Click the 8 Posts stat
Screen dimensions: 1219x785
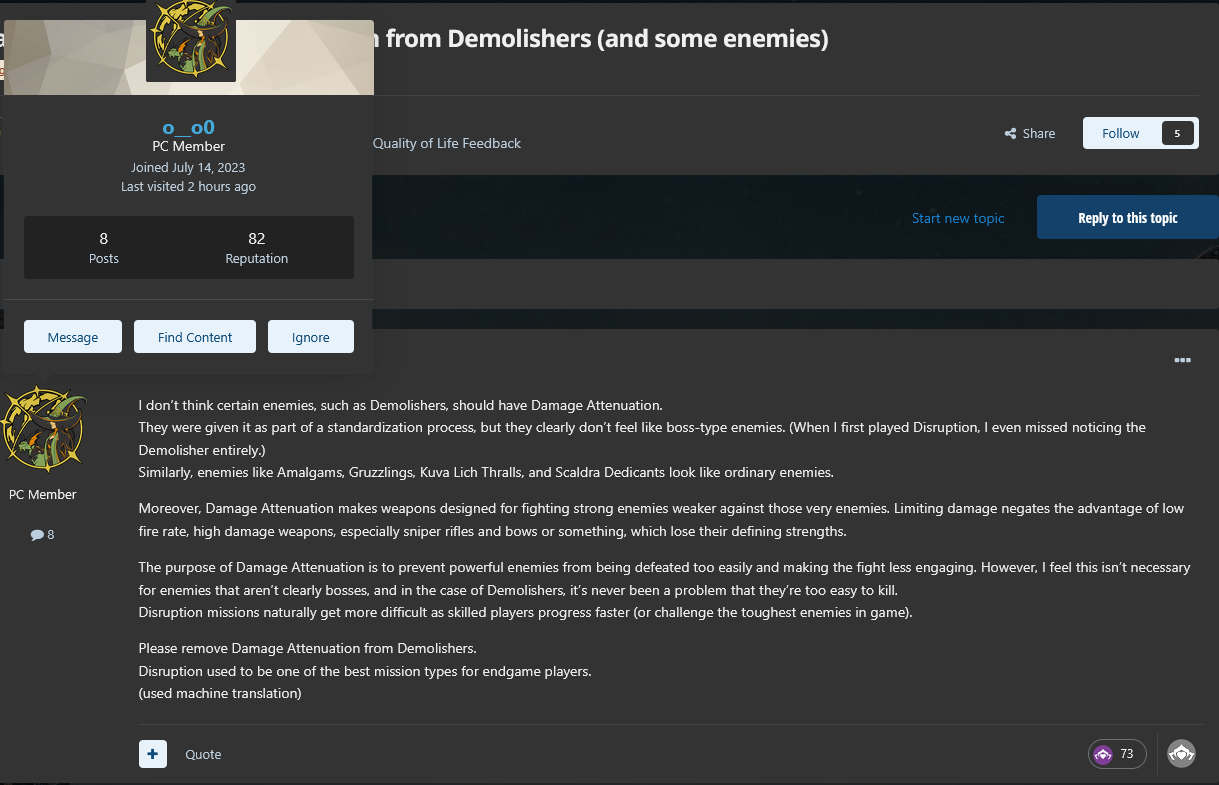104,247
